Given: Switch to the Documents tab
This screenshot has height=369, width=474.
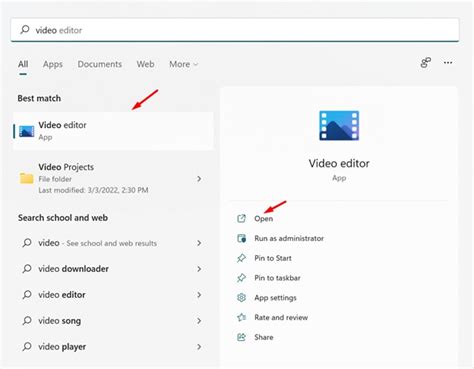Looking at the screenshot, I should click(100, 64).
